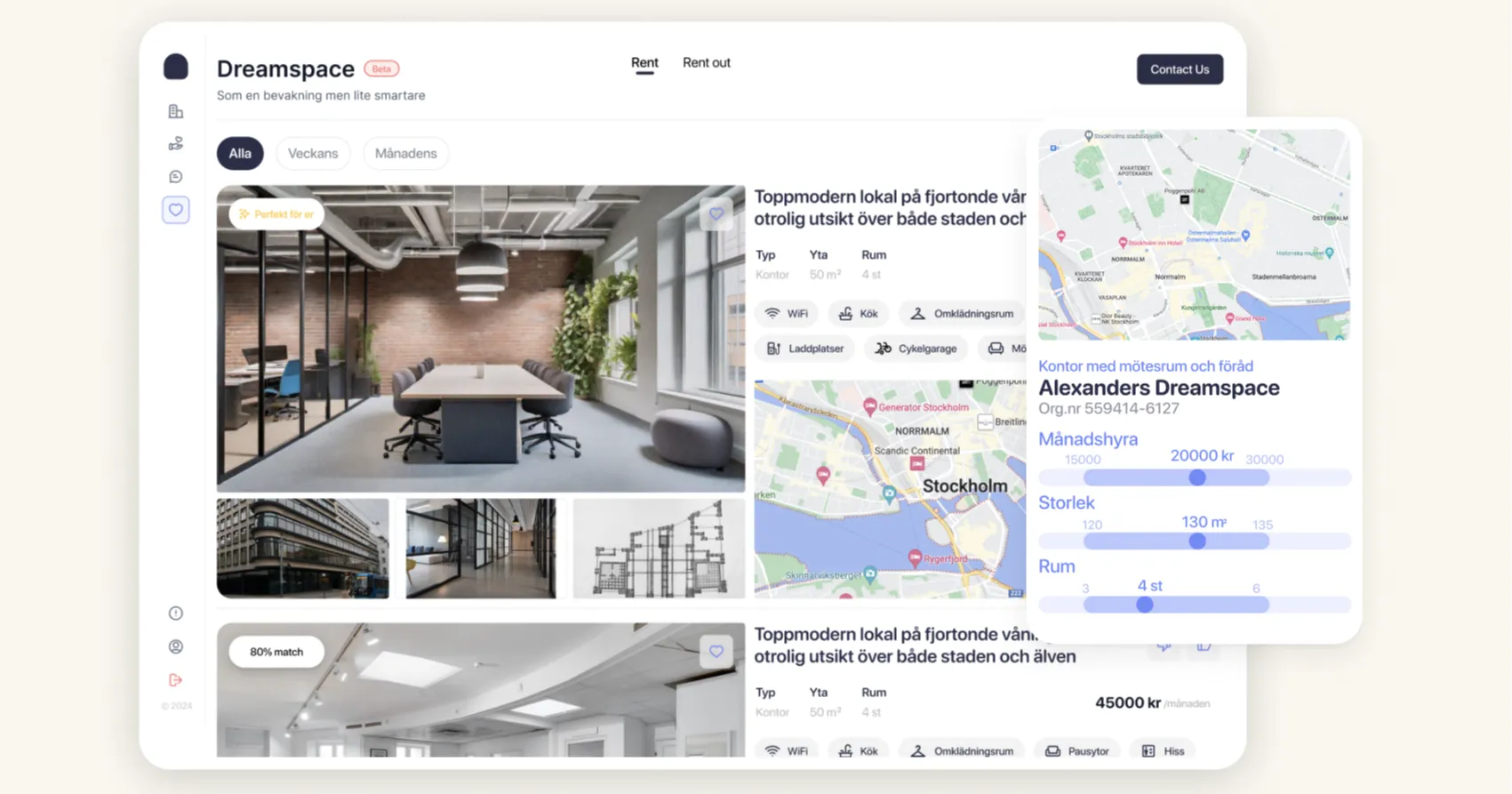Open the hand-coins icon in sidebar
This screenshot has width=1512, height=794.
pyautogui.click(x=176, y=143)
